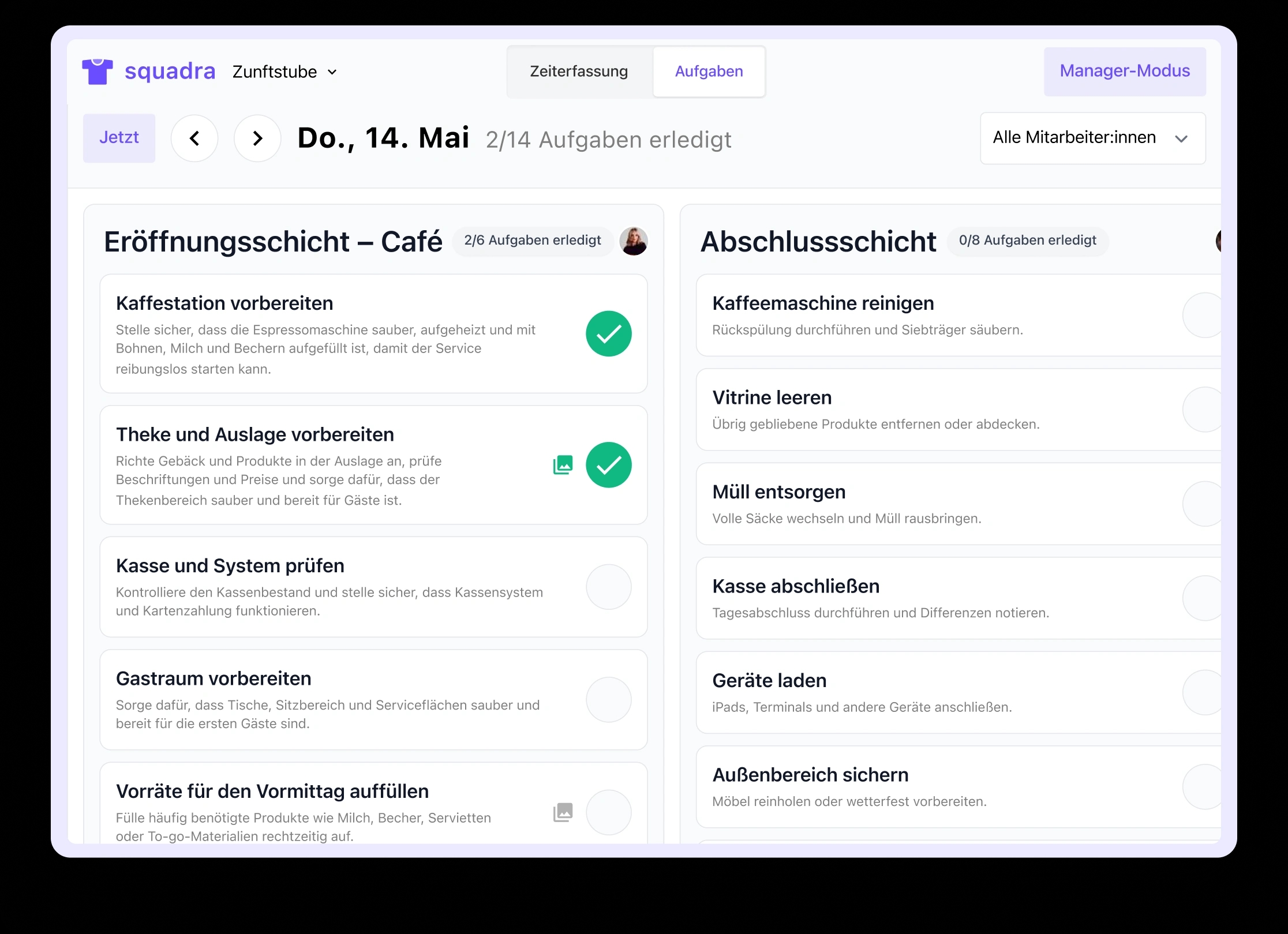Open the Zunftstube location dropdown

pos(285,72)
